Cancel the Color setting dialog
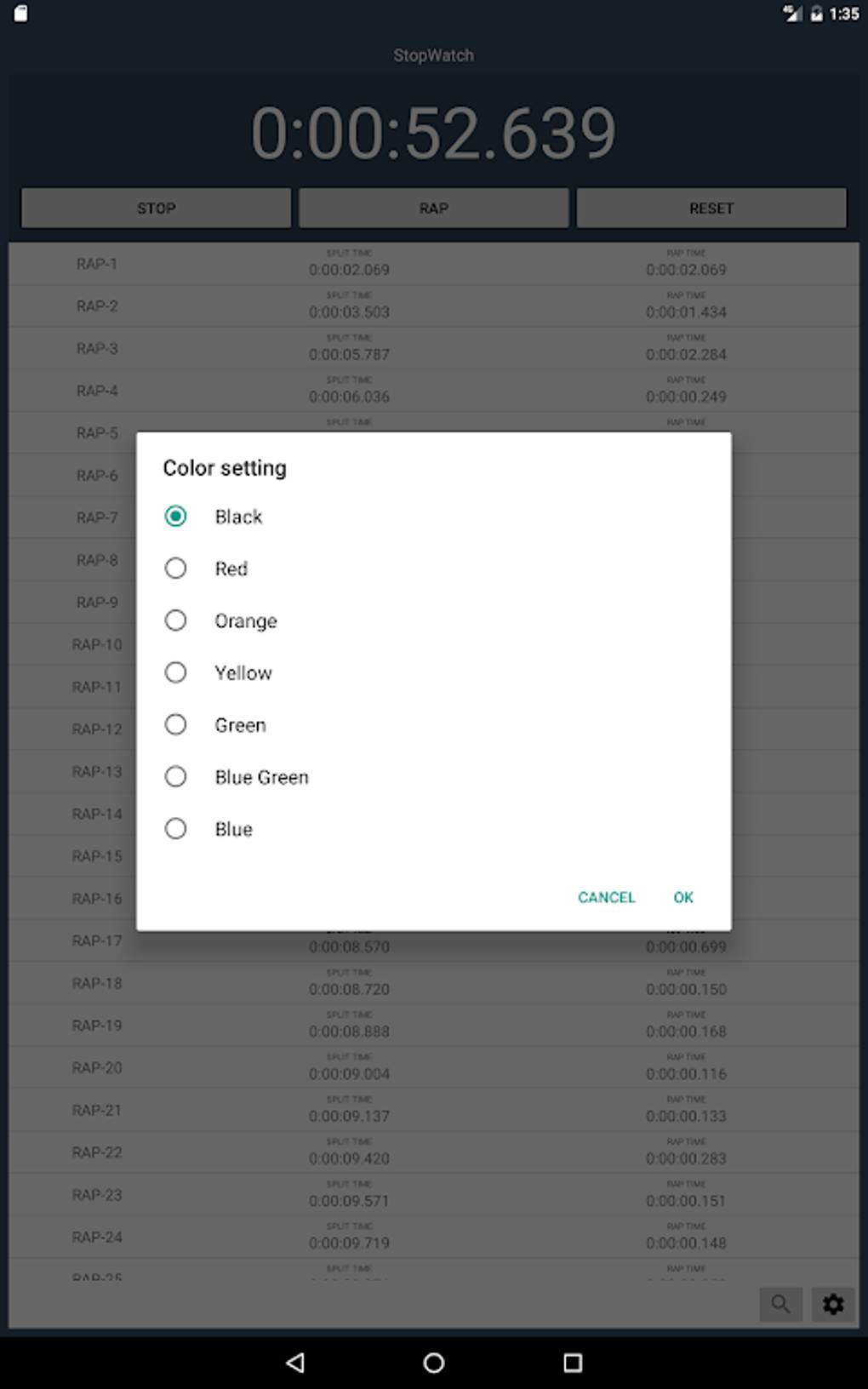This screenshot has height=1389, width=868. pos(606,897)
